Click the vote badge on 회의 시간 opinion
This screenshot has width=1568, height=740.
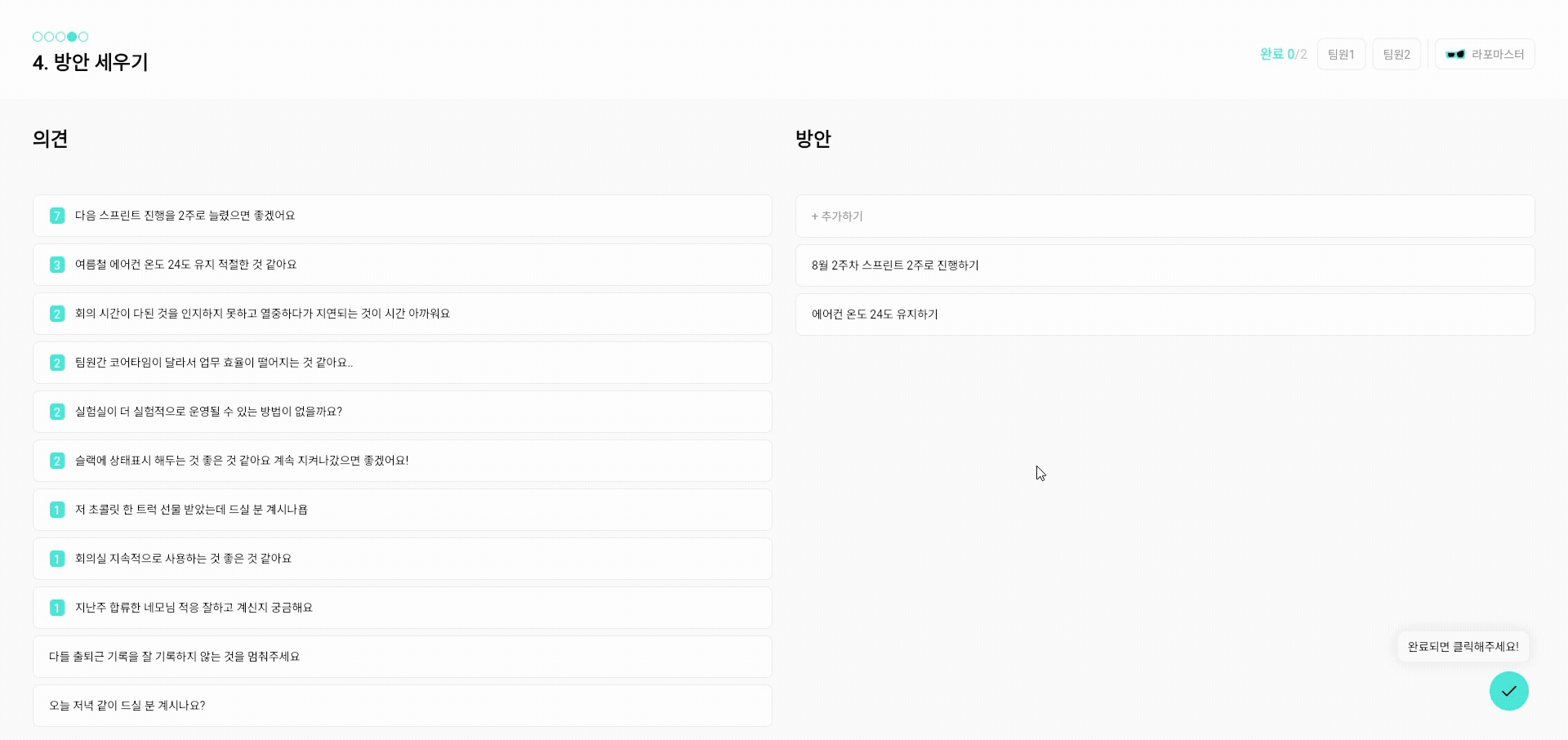click(57, 314)
